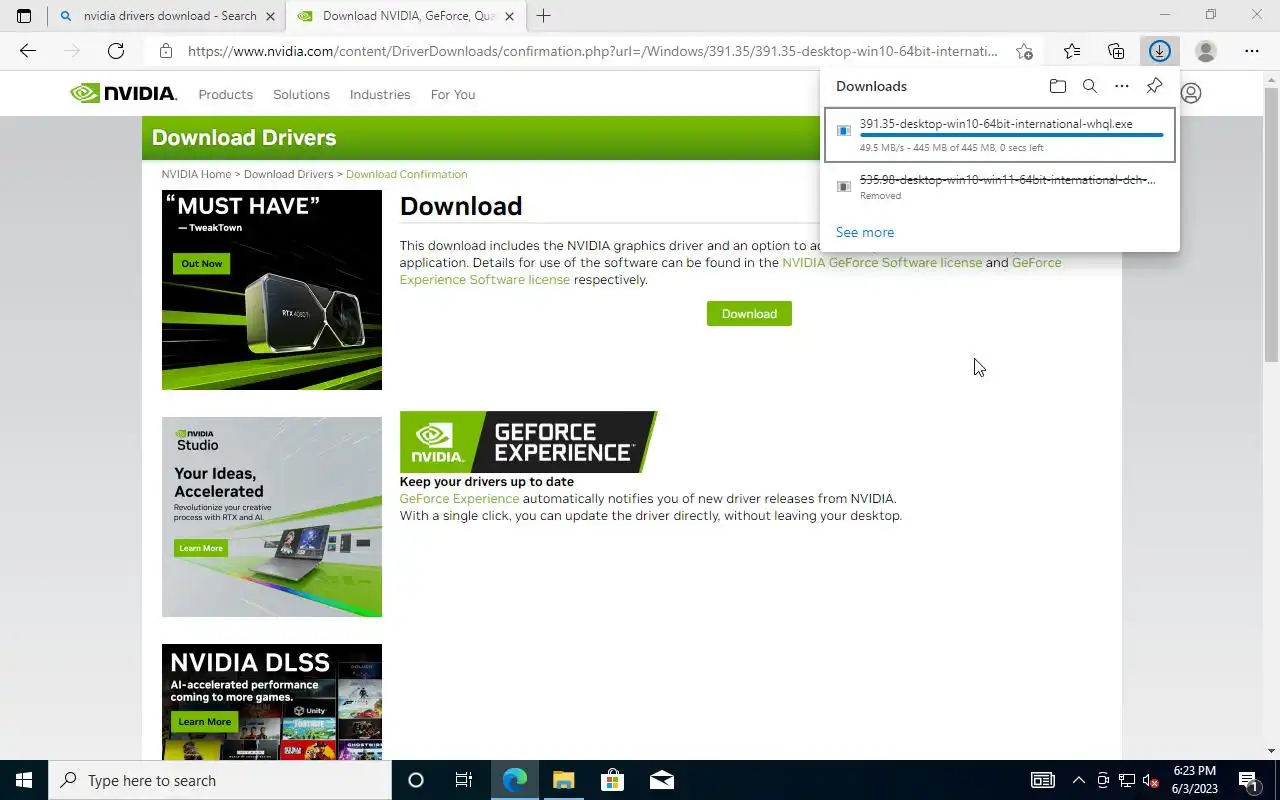Click See more in Downloads panel

point(865,232)
